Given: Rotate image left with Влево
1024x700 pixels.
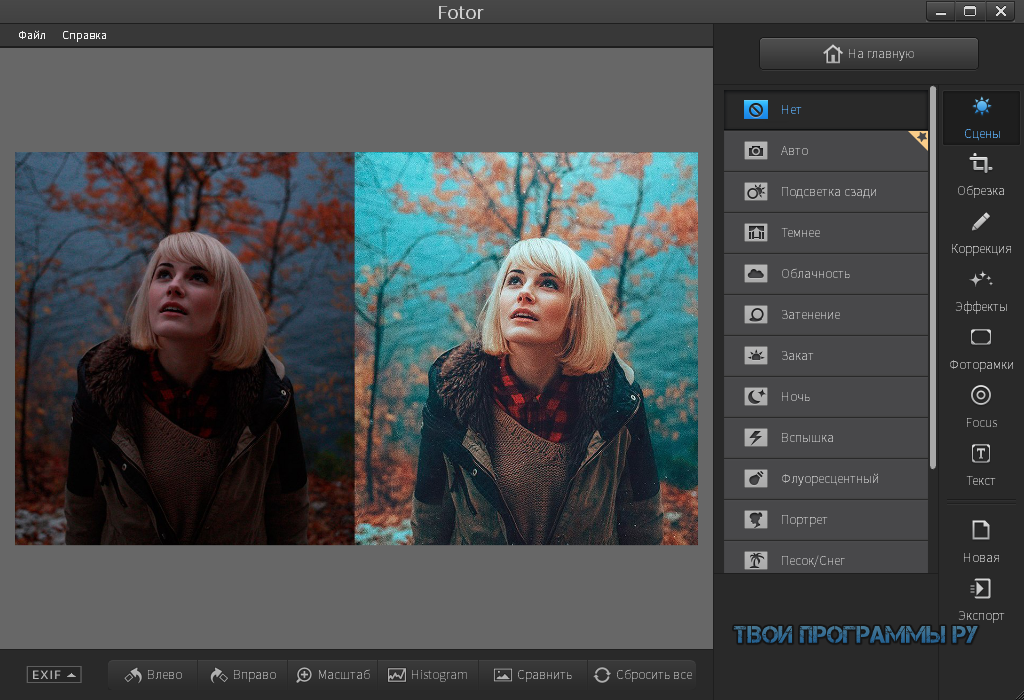Looking at the screenshot, I should click(153, 675).
